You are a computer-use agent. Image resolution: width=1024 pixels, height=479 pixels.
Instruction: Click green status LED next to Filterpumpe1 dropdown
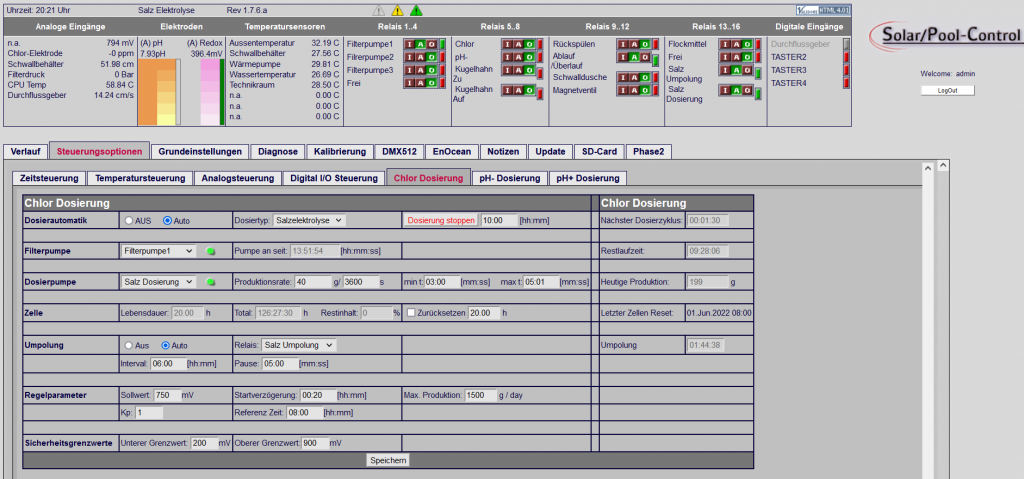(x=210, y=251)
